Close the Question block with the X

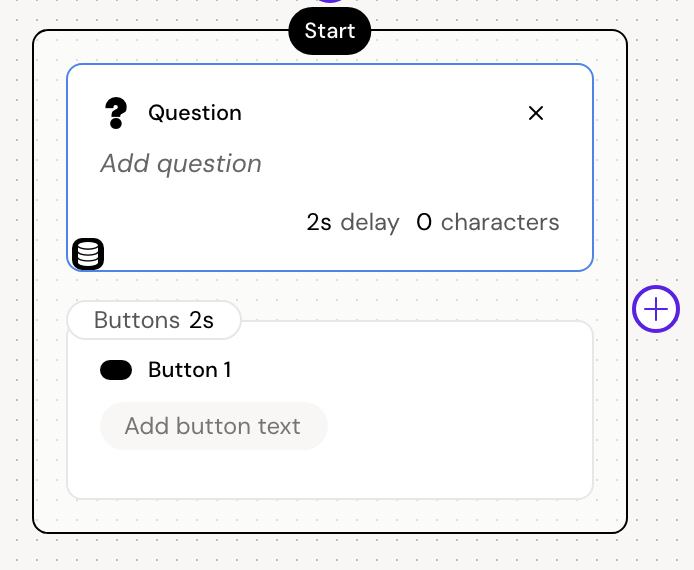point(536,113)
